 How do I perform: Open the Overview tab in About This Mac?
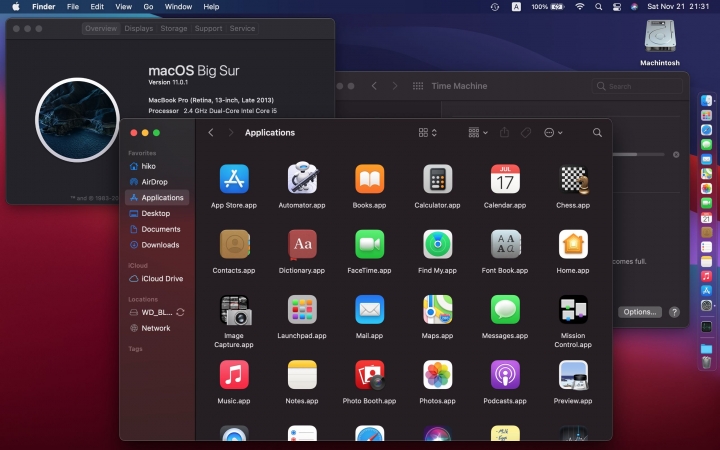point(101,28)
